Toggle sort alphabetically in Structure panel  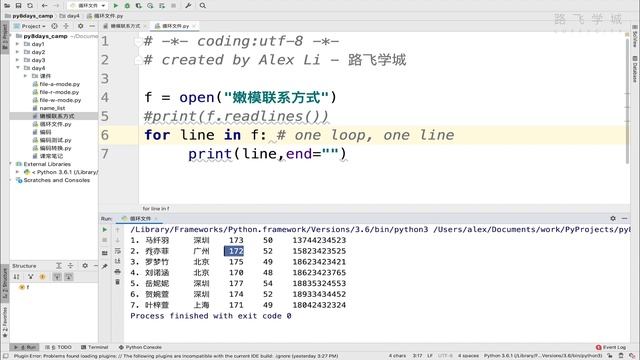[17, 277]
